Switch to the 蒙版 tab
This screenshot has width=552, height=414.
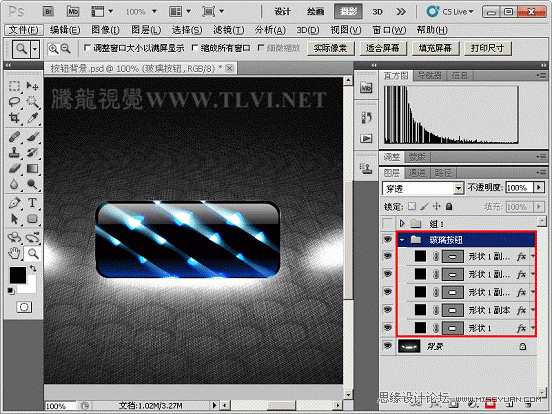(x=417, y=157)
